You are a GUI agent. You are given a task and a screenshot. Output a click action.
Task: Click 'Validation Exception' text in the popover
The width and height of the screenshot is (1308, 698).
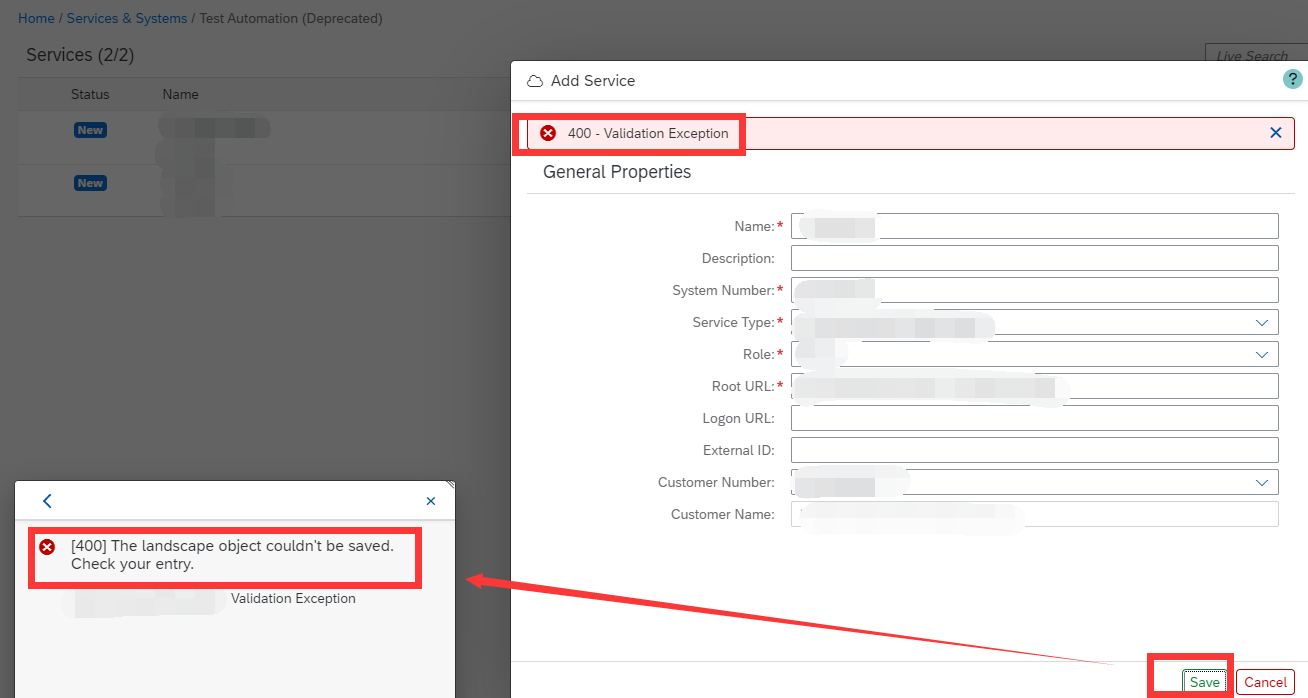[x=293, y=598]
